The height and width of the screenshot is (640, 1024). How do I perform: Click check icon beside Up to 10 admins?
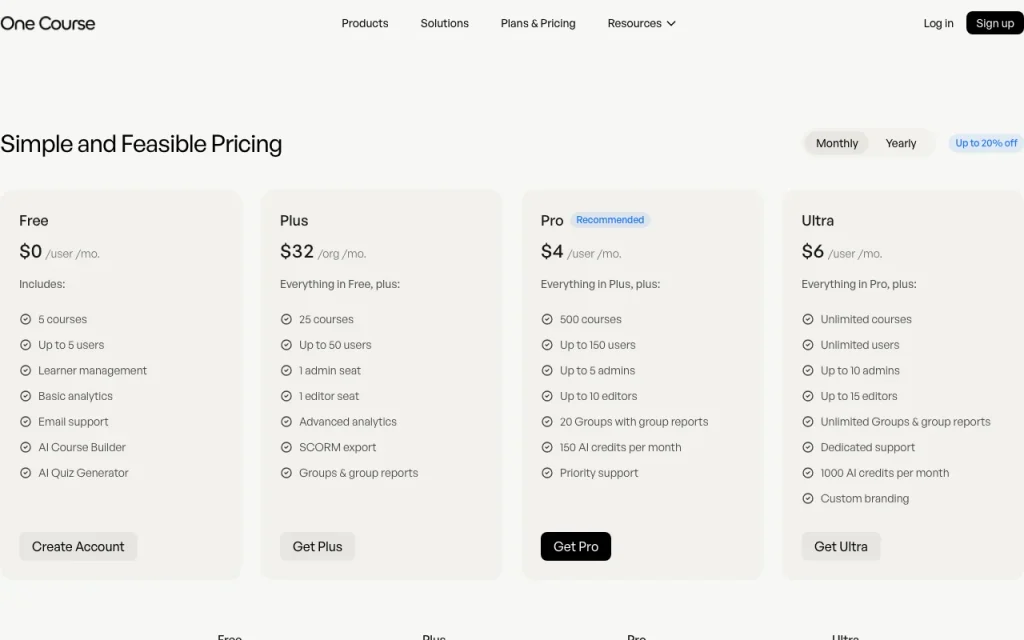tap(808, 370)
